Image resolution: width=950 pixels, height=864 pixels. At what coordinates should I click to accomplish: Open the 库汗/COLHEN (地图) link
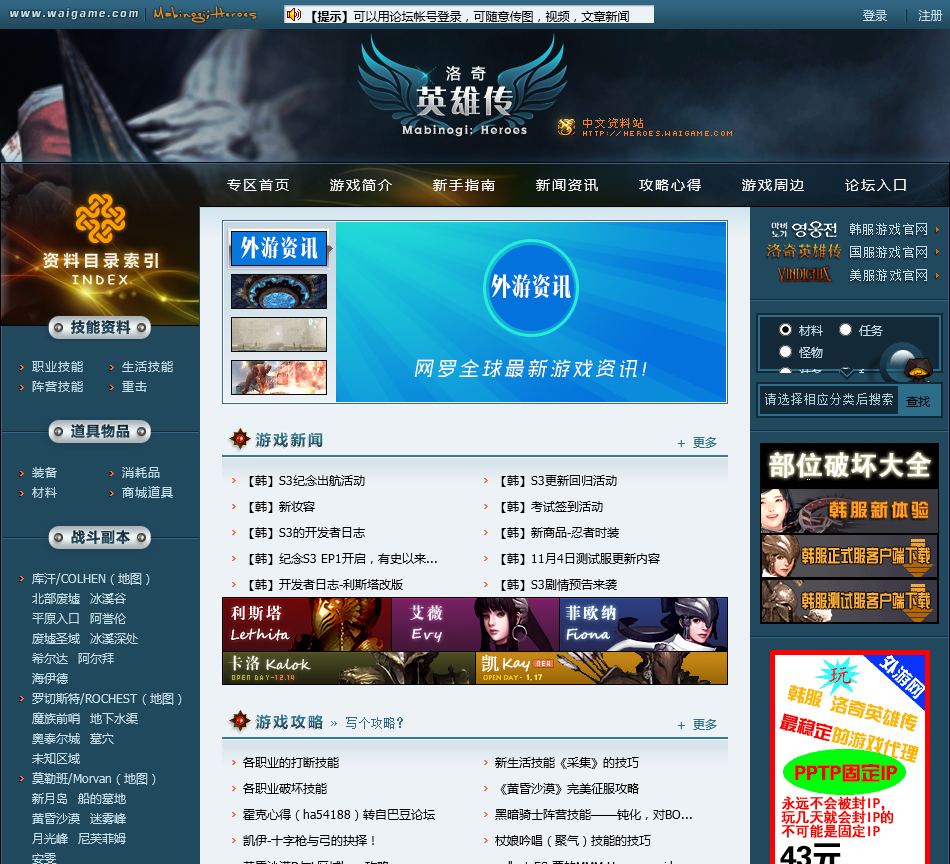coord(91,579)
